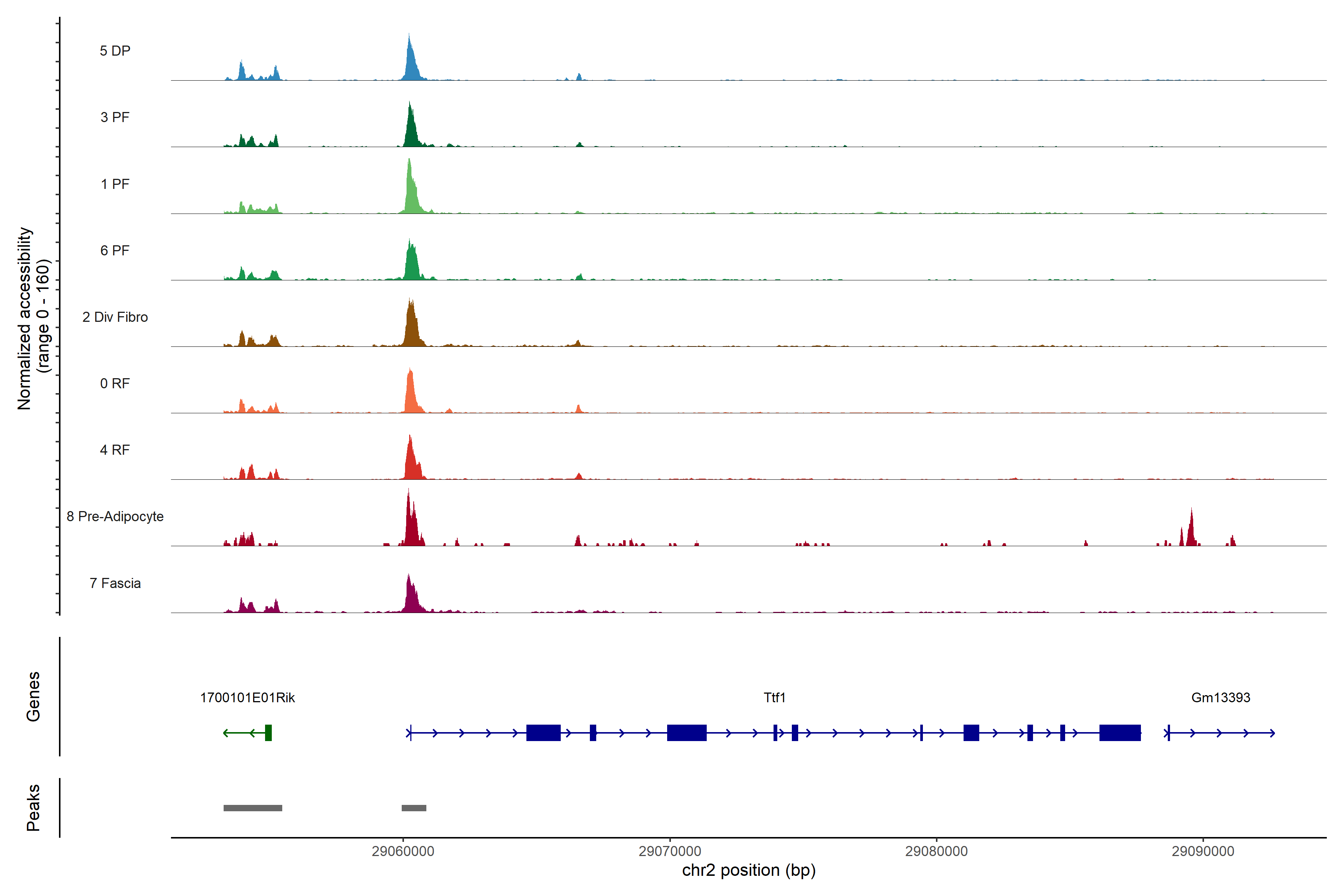Click the Peaks panel label
This screenshot has width=1344, height=896.
33,807
